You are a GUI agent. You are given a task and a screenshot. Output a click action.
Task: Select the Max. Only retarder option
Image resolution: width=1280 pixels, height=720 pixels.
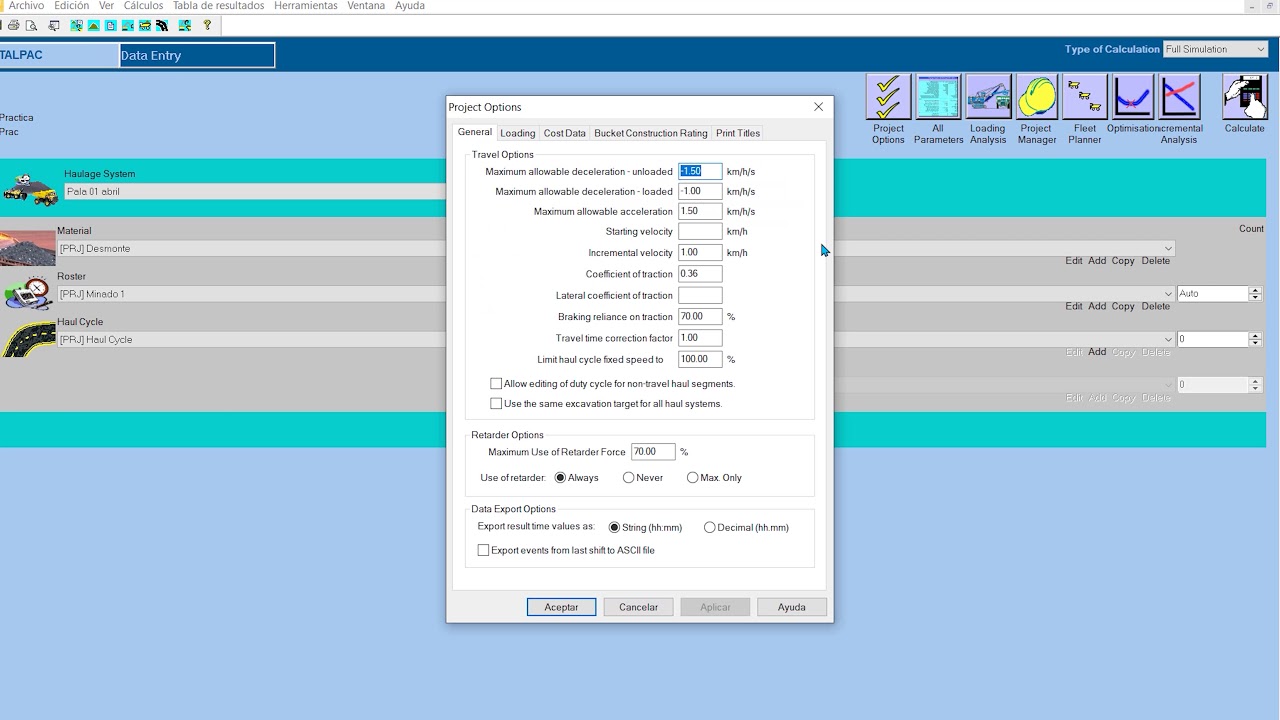tap(692, 477)
